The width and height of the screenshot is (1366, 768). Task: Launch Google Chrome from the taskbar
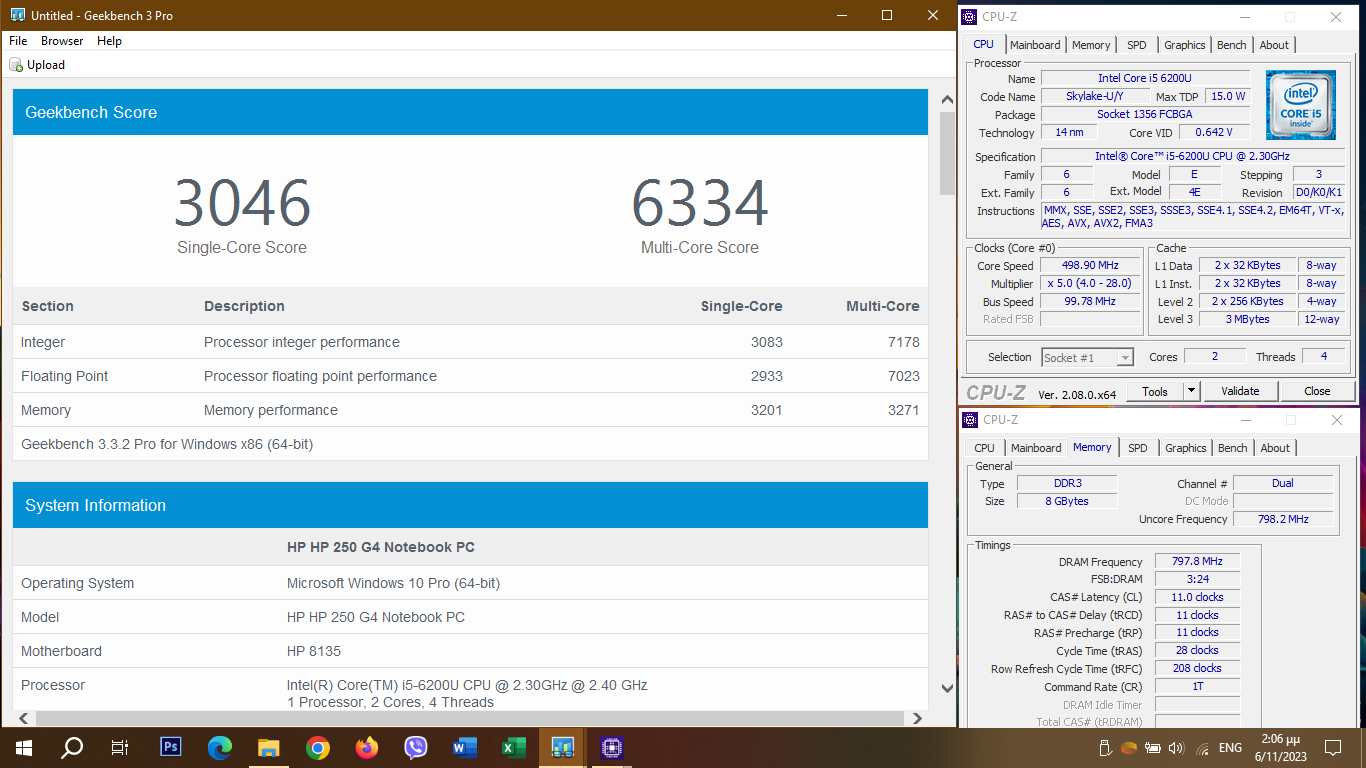click(317, 747)
